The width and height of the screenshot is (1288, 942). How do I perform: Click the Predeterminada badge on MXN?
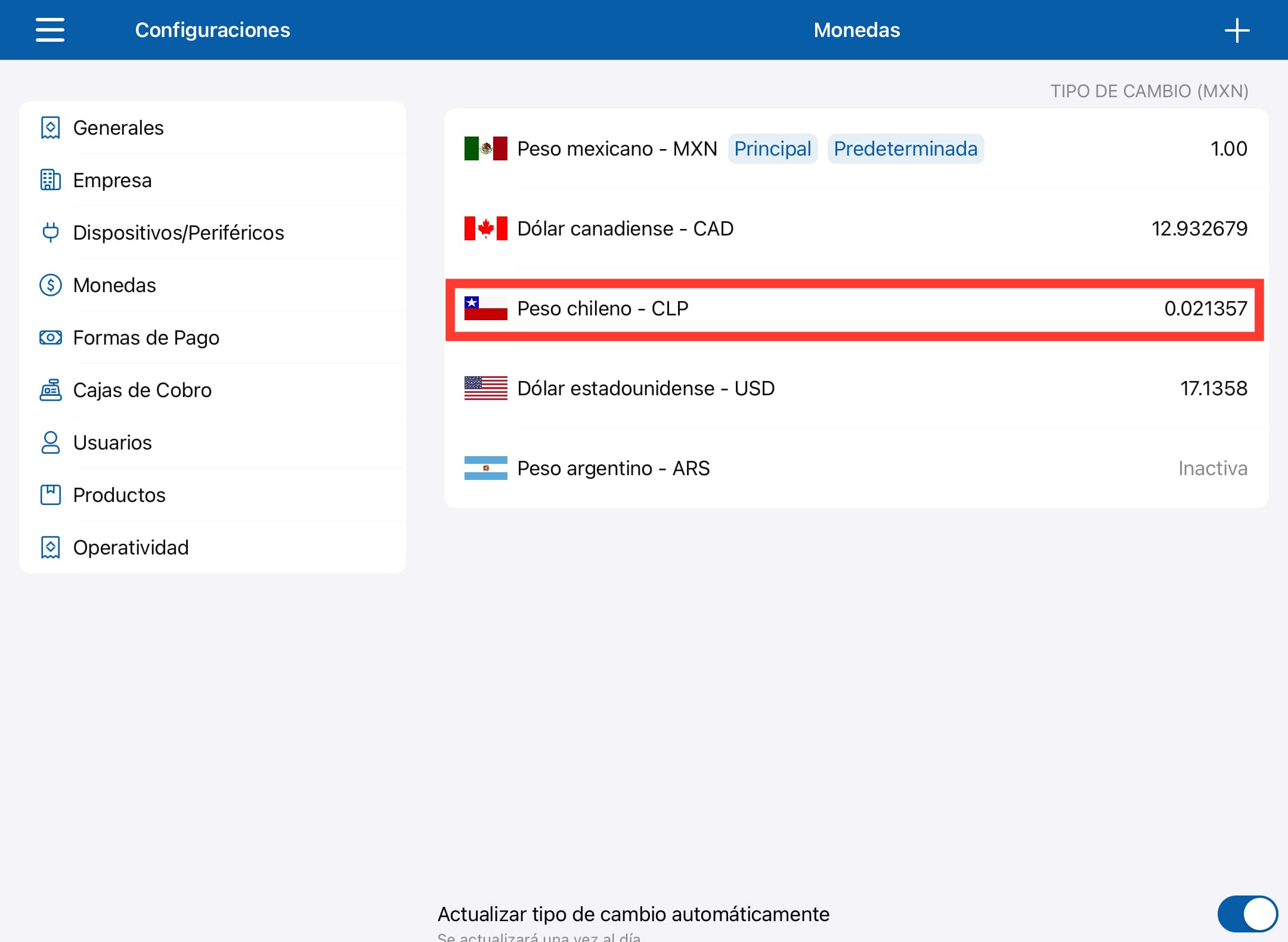click(x=906, y=148)
